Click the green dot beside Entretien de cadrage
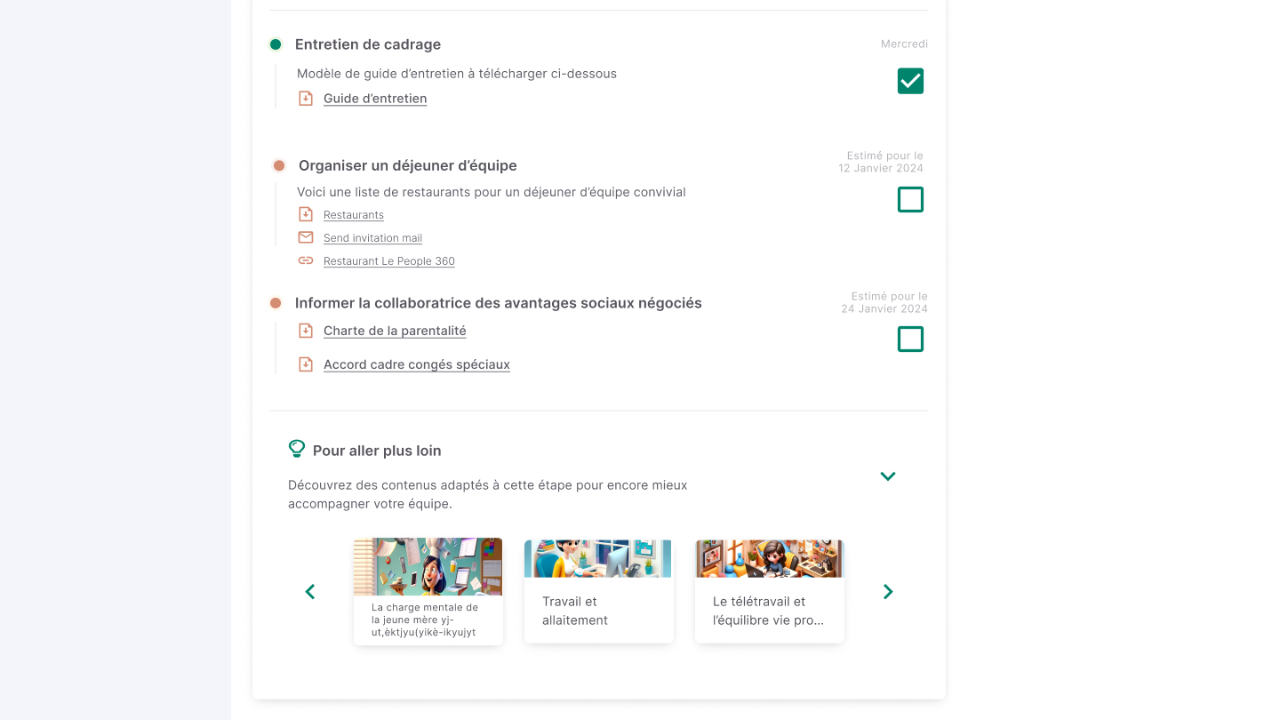Screen dimensions: 1280x720 pyautogui.click(x=275, y=44)
